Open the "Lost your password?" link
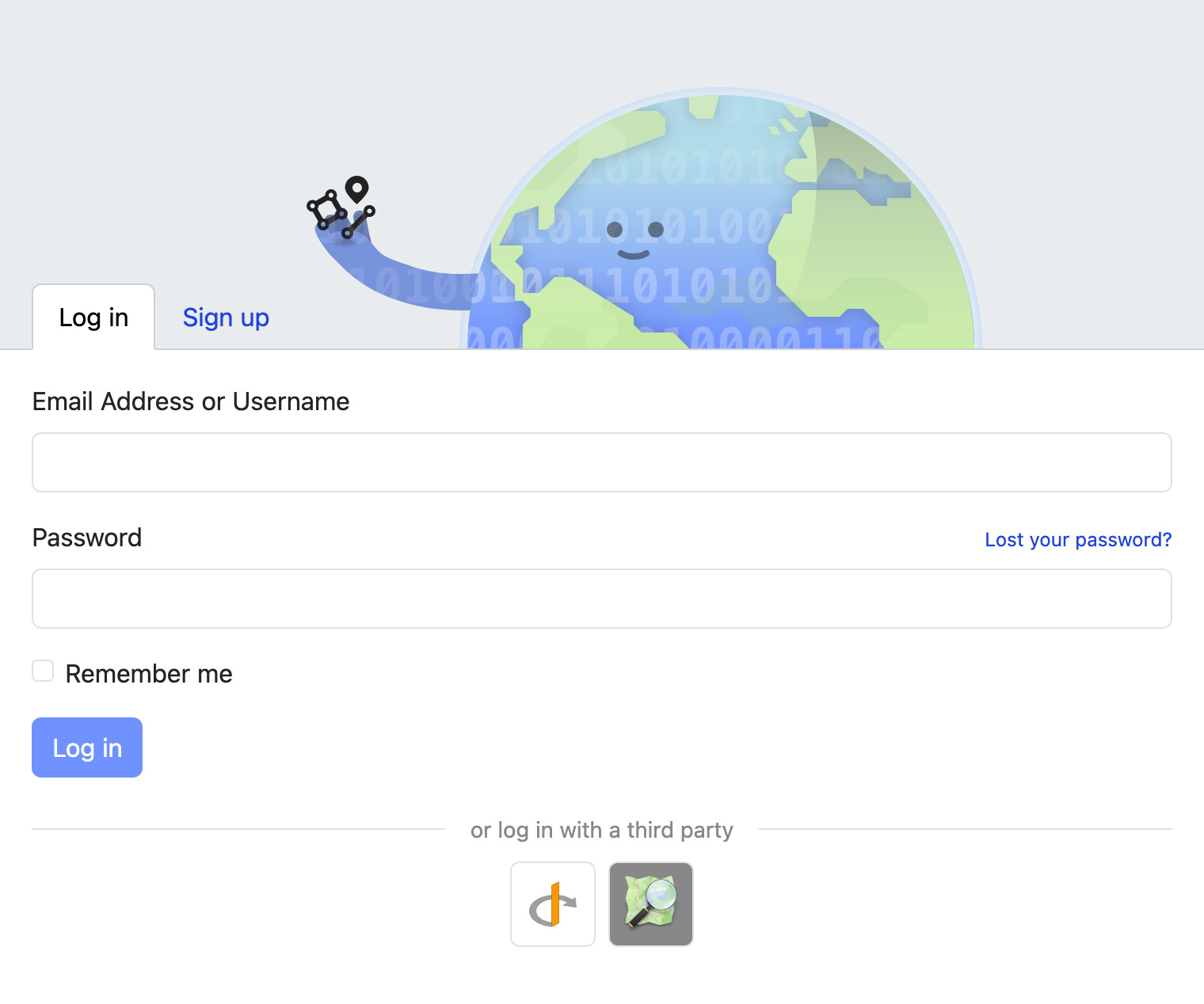1204x1004 pixels. (x=1077, y=540)
